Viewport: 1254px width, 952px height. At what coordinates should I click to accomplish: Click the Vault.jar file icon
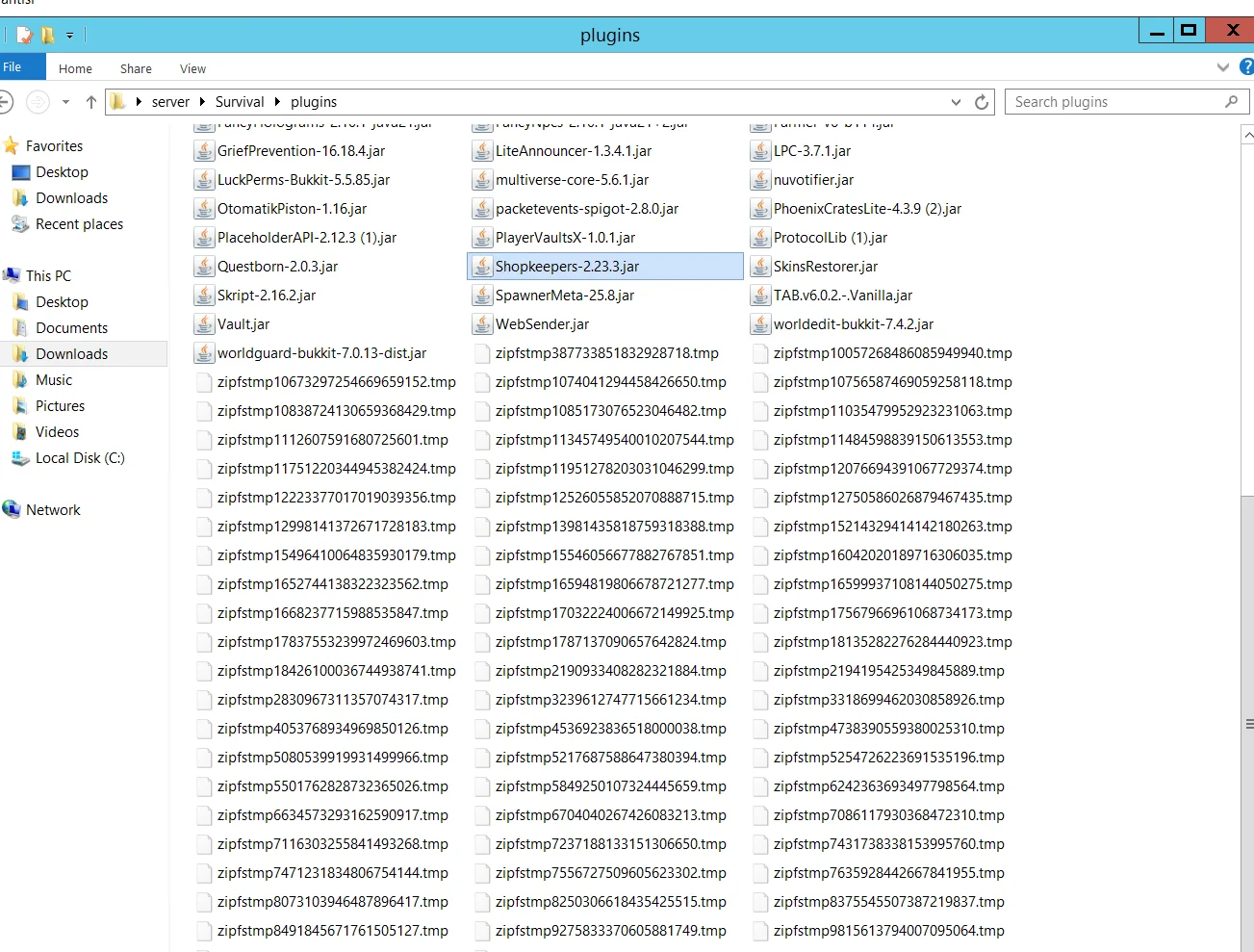[x=204, y=324]
